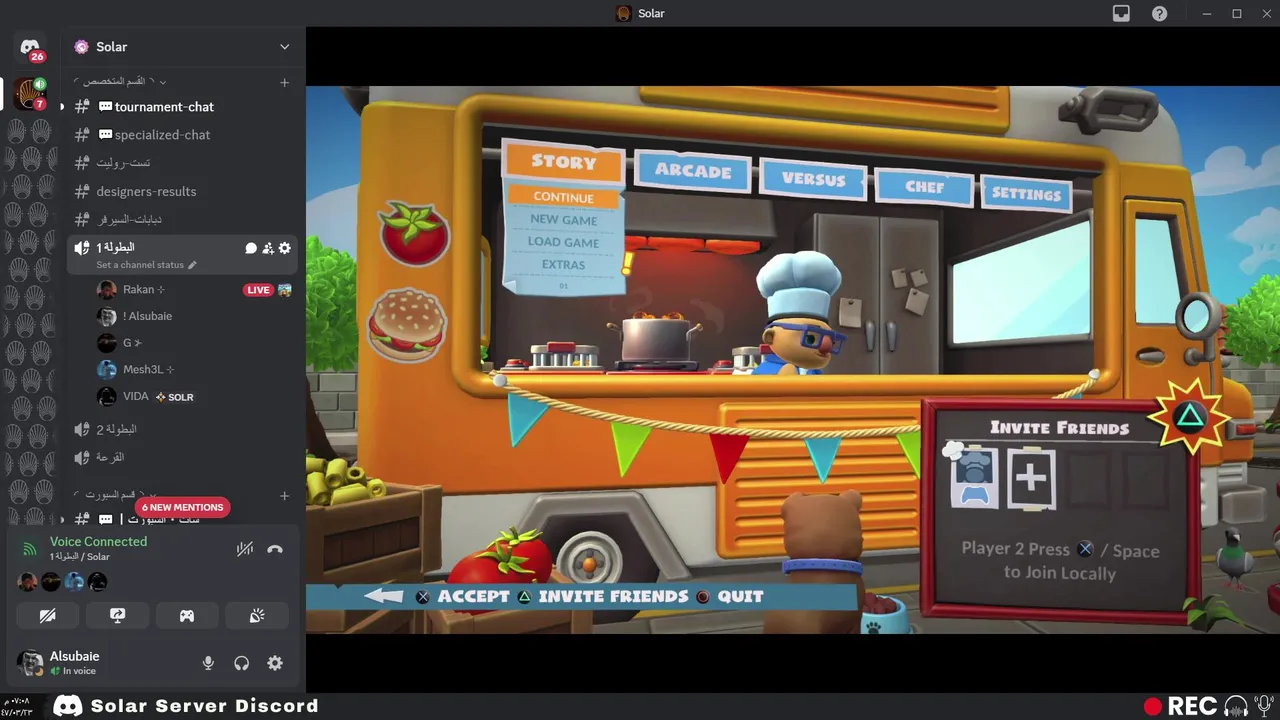Click Set a channel status

(140, 265)
